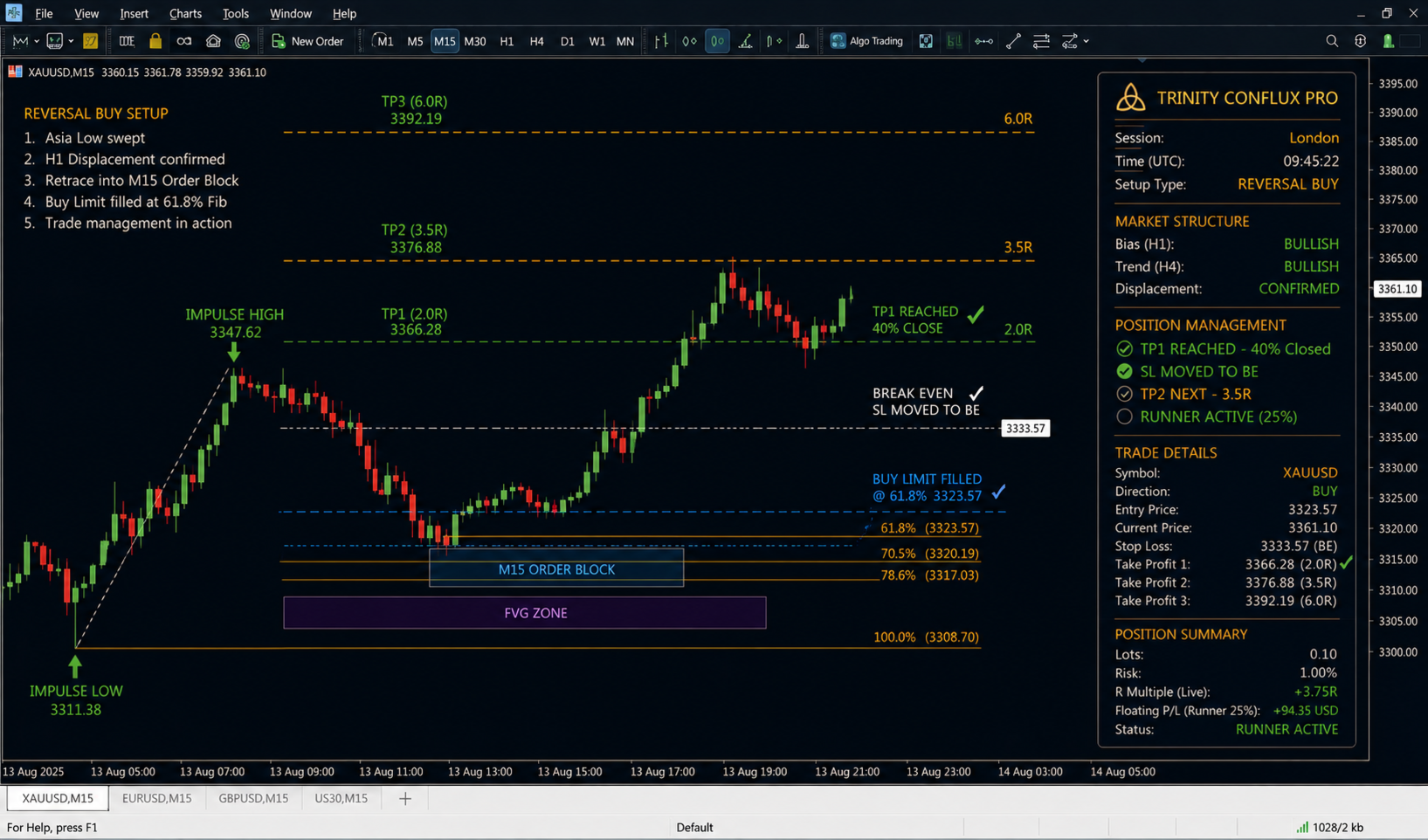Toggle Algo Trading on the toolbar
Image resolution: width=1428 pixels, height=840 pixels.
(x=866, y=41)
